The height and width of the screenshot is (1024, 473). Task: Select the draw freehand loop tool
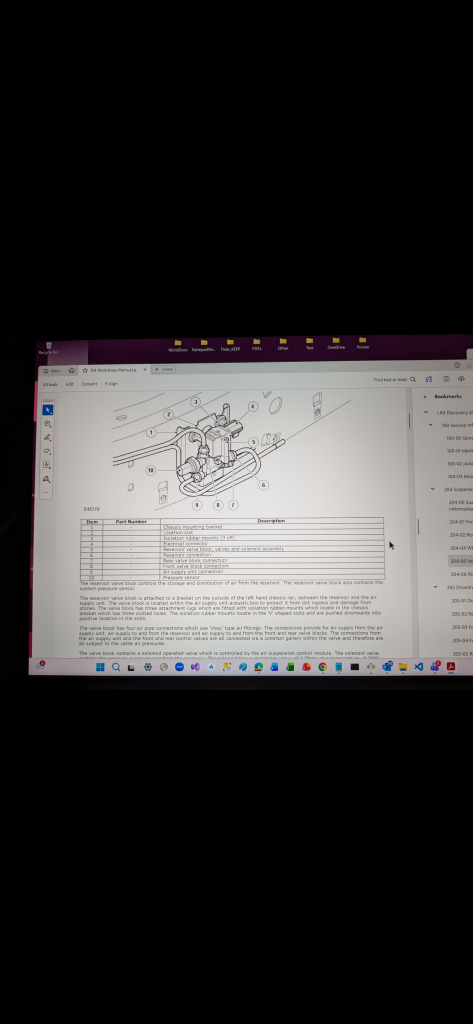(x=47, y=451)
